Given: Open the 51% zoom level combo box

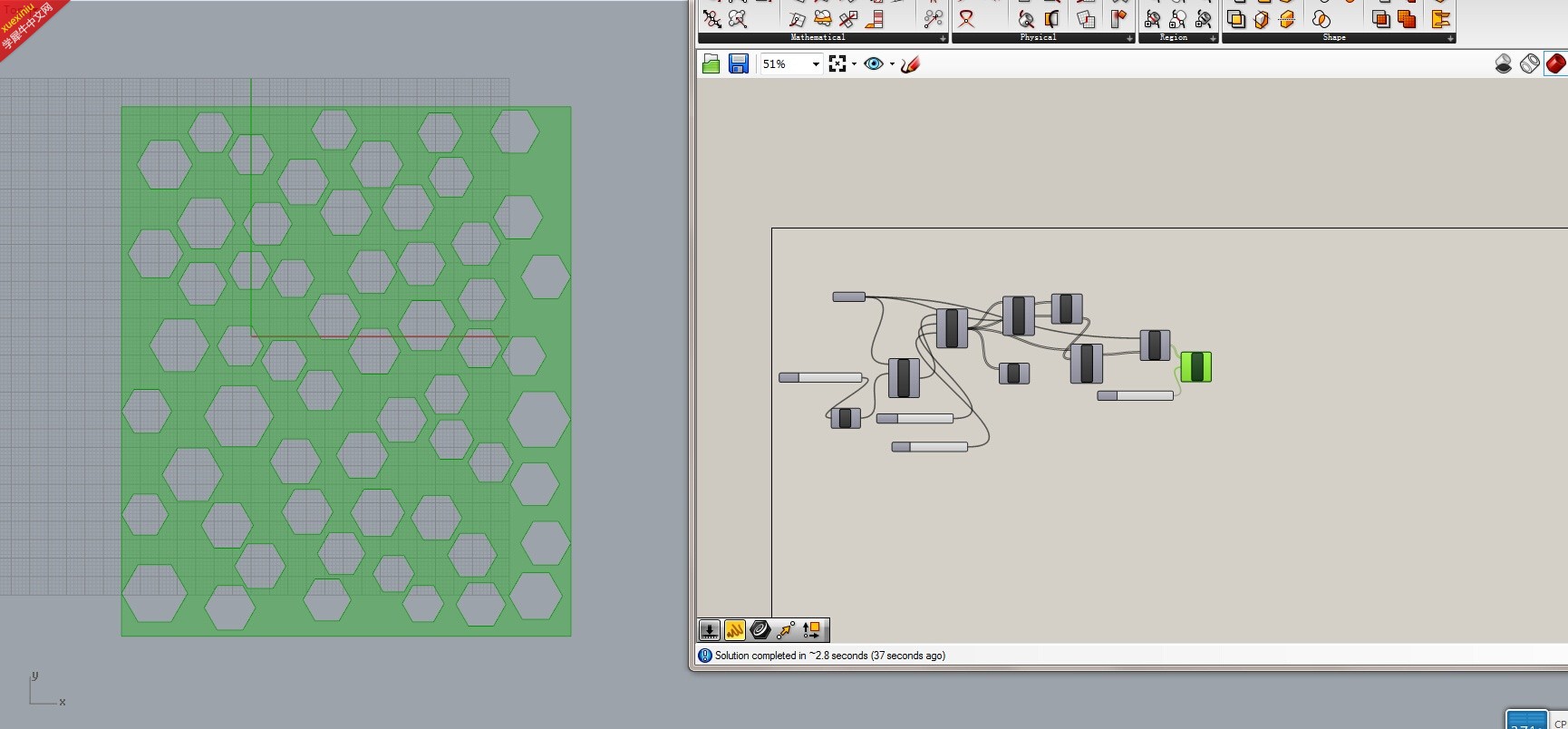Looking at the screenshot, I should coord(791,63).
